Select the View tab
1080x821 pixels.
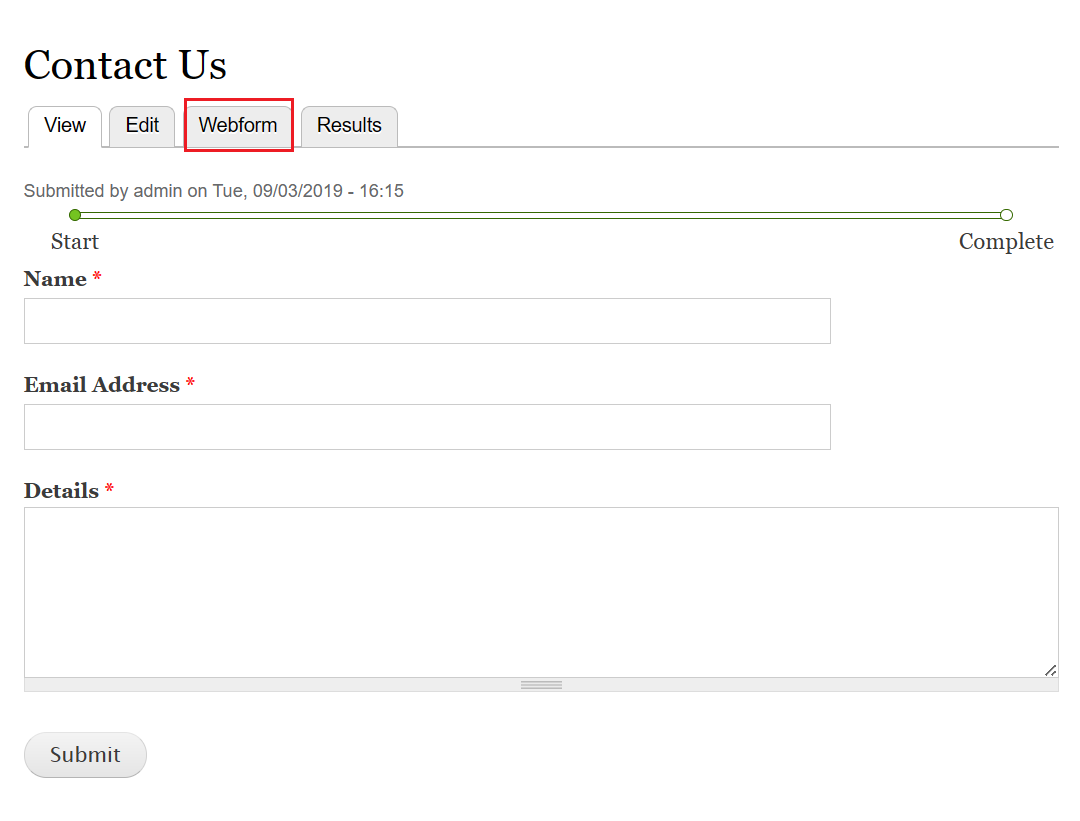65,125
